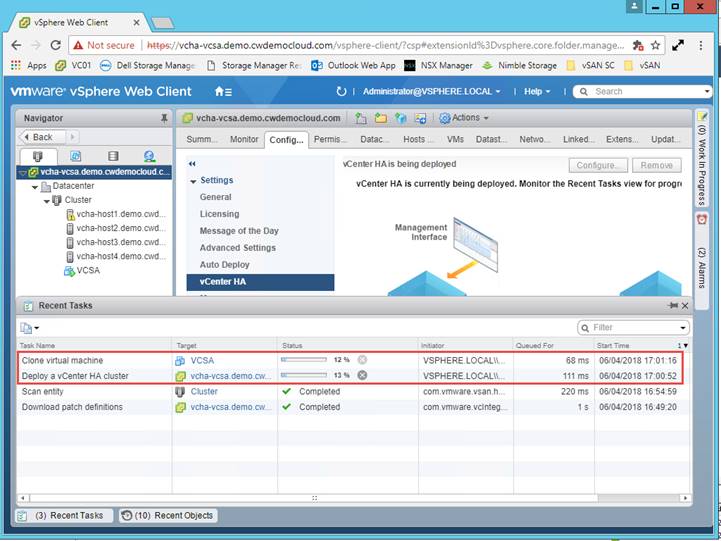721x541 pixels.
Task: Collapse the vcha-vcsa vCenter tree root
Action: 23,172
